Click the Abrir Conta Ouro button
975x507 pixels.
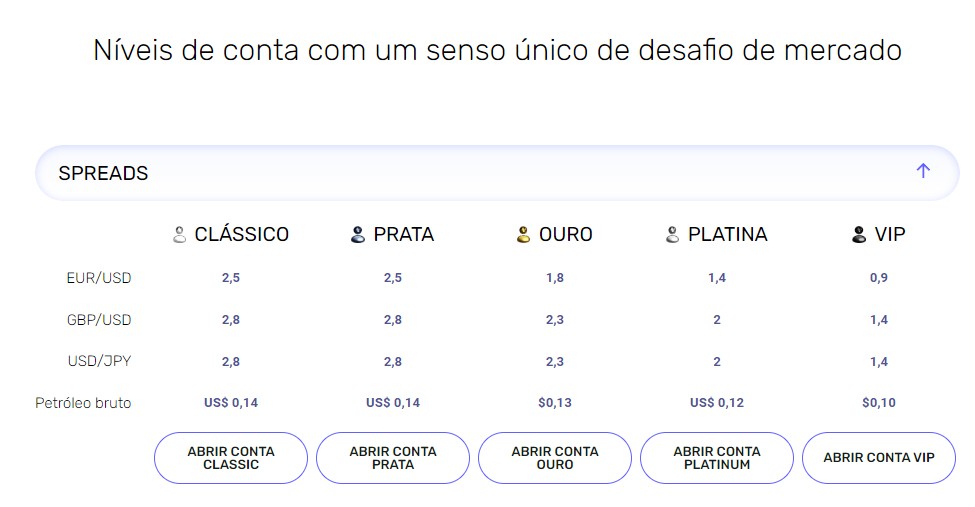555,458
